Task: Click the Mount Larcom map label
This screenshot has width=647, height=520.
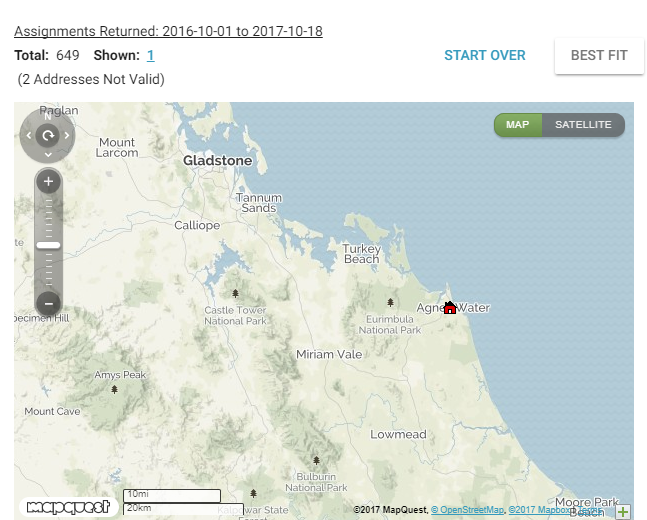Action: (x=117, y=147)
